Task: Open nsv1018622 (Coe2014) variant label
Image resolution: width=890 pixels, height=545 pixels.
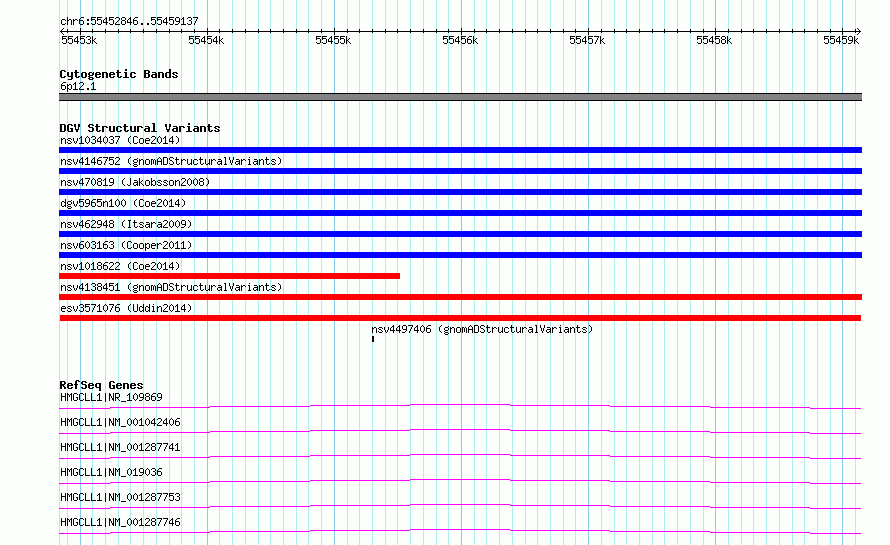Action: [x=120, y=266]
